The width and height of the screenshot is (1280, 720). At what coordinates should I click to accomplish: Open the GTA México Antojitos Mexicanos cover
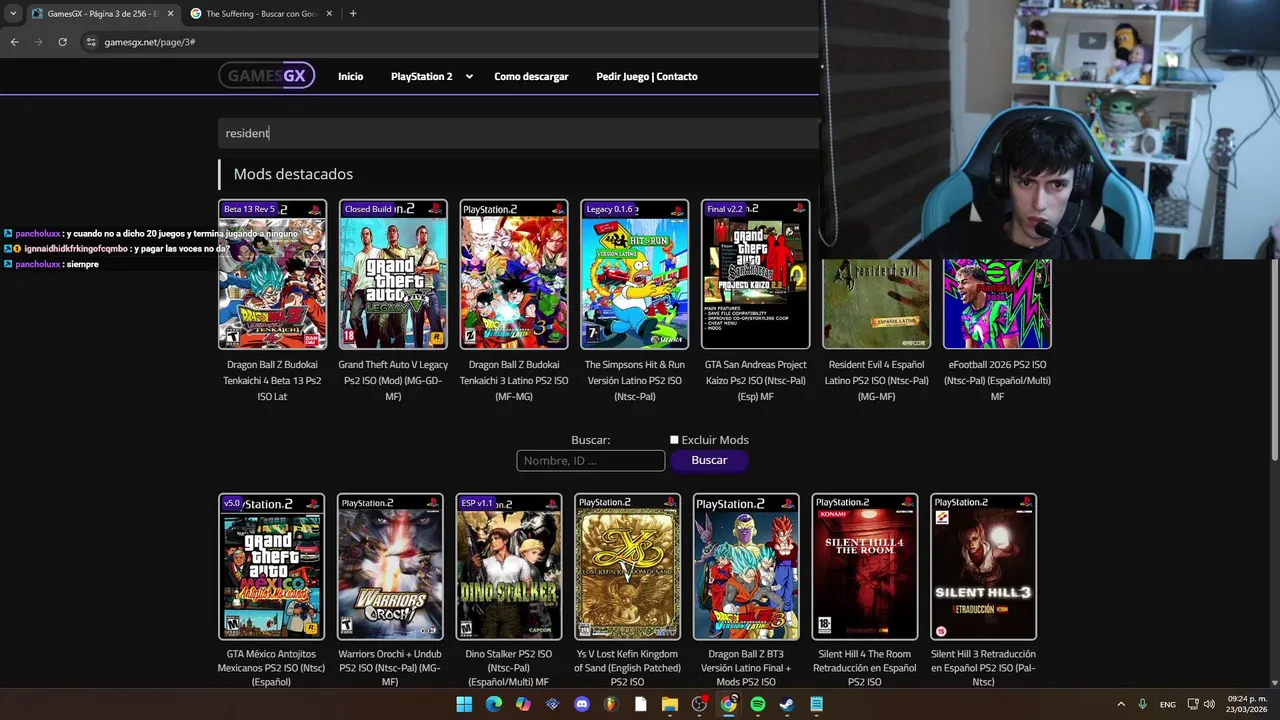tap(272, 566)
